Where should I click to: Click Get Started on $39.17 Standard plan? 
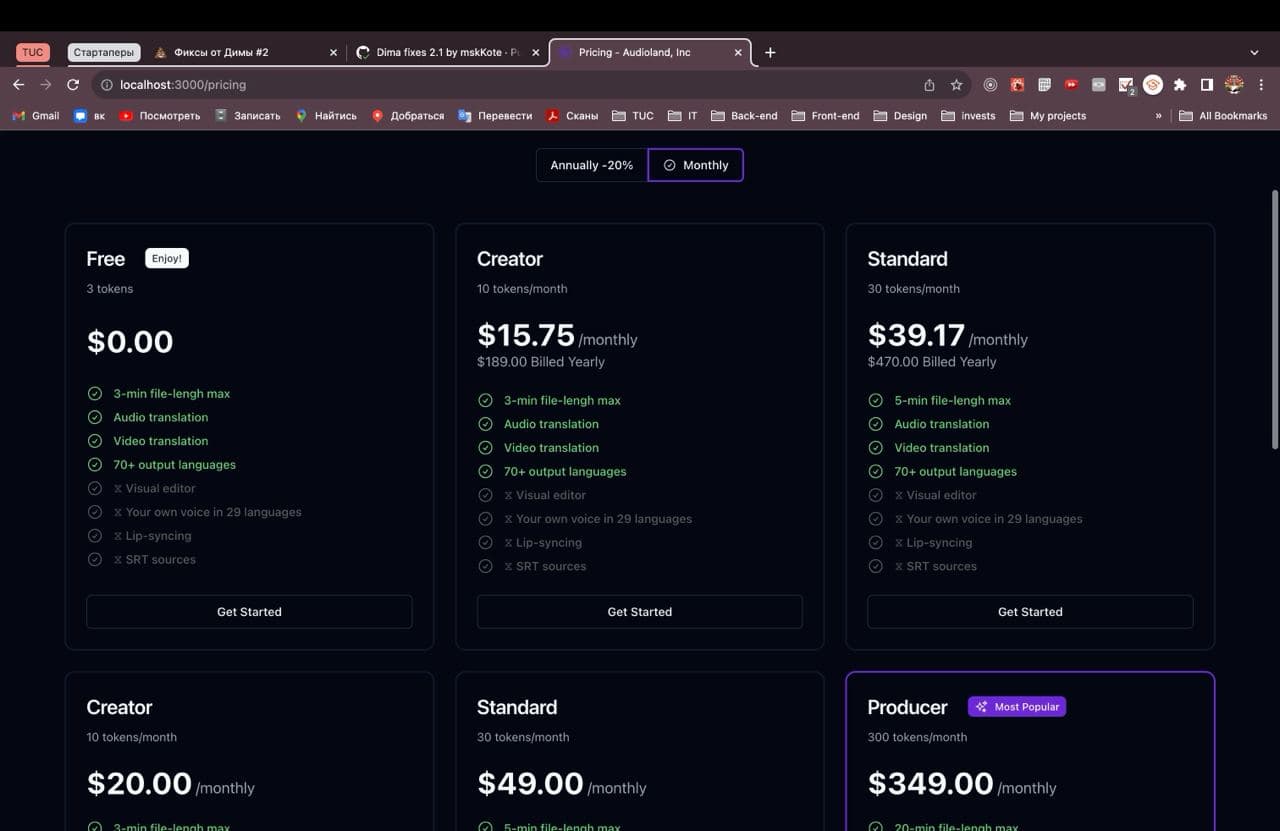pos(1030,612)
